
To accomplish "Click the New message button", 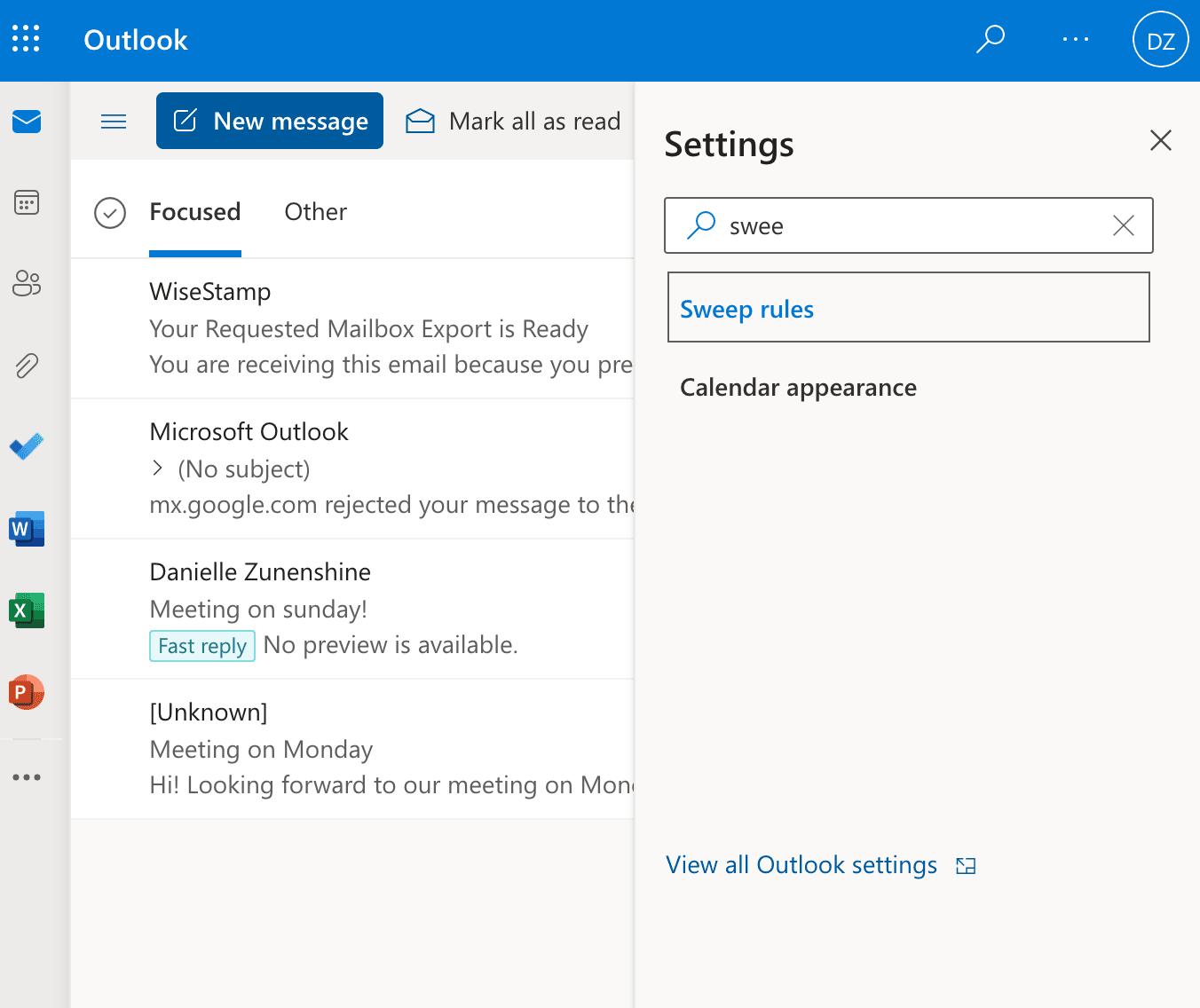I will tap(270, 121).
